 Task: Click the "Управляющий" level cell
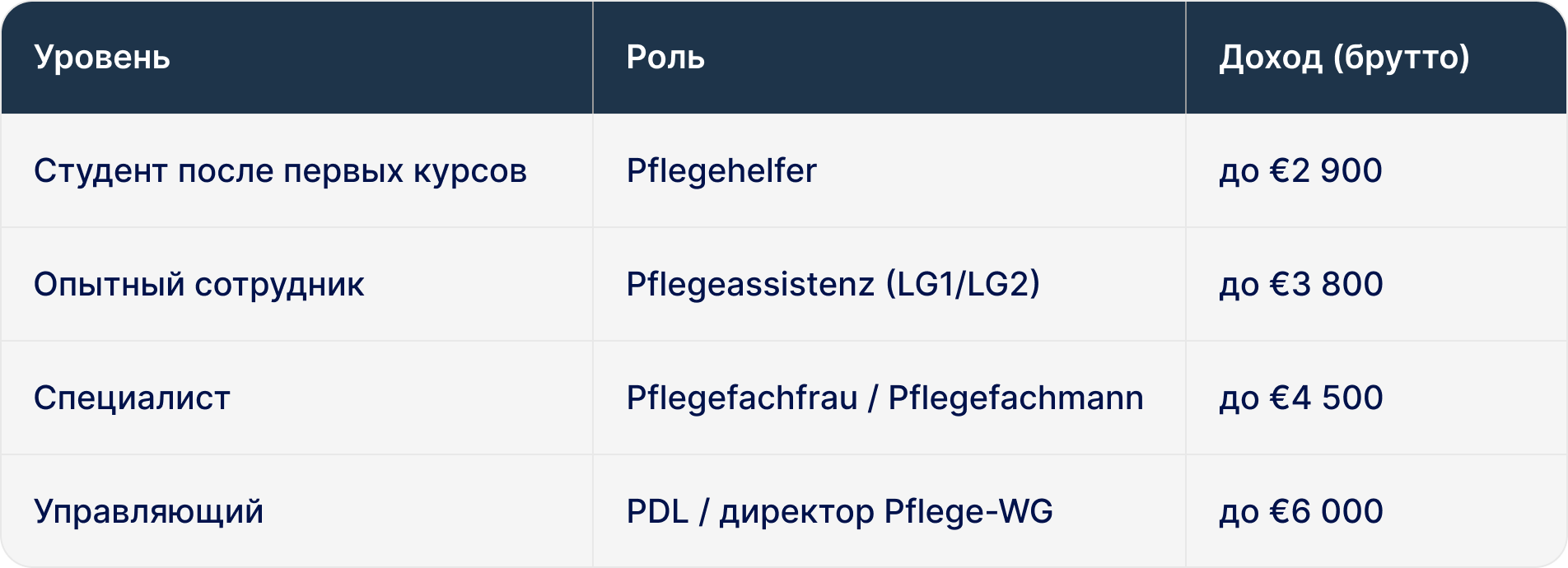148,512
